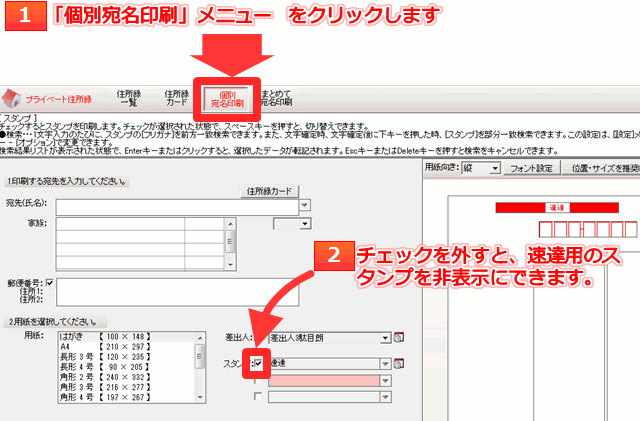Open the まとめて宛名印刷 tab
The height and width of the screenshot is (421, 640).
[276, 98]
